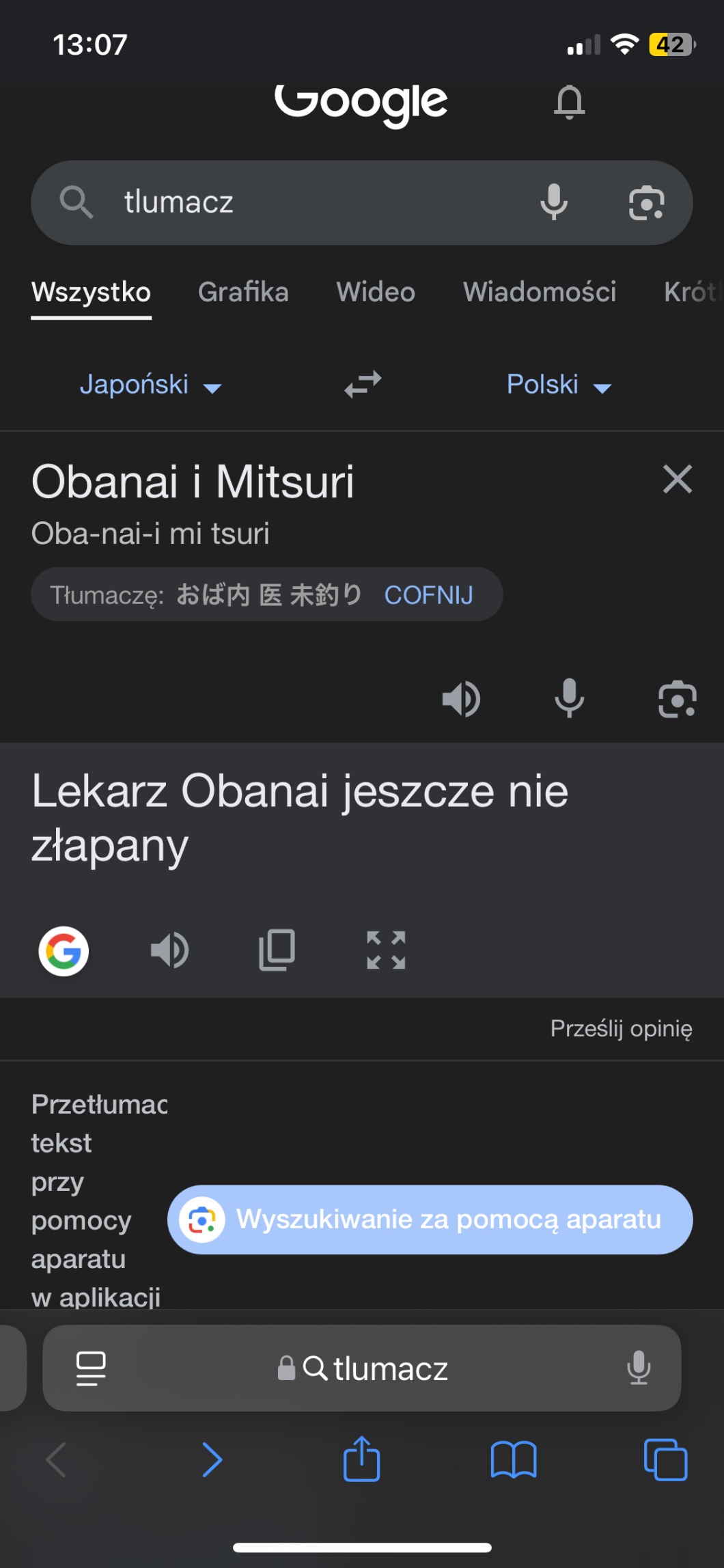Viewport: 724px width, 1568px height.
Task: Tap the Safari address bar showing tlumacz
Action: click(x=362, y=1368)
